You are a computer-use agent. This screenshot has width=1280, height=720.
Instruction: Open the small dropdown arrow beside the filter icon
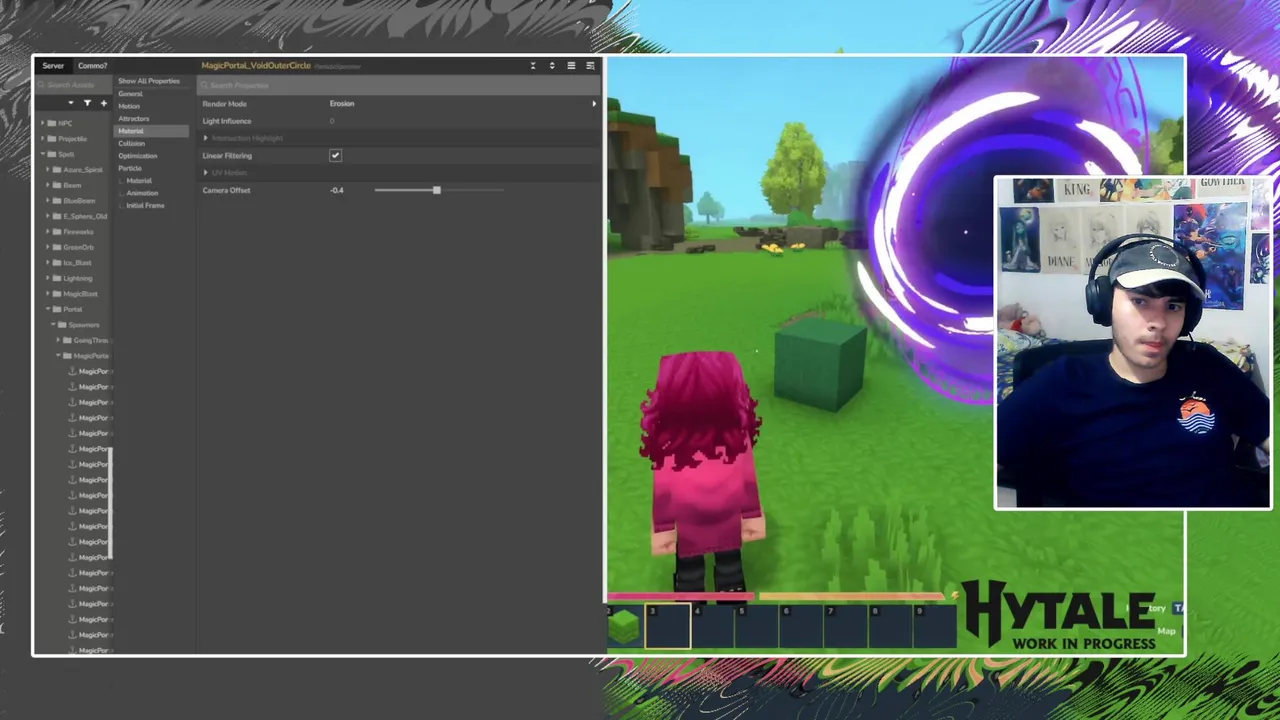(x=70, y=103)
